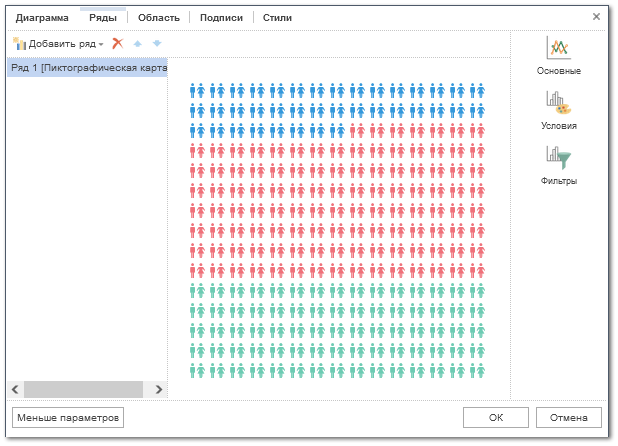Open the Основные settings section
The width and height of the screenshot is (618, 446).
558,56
